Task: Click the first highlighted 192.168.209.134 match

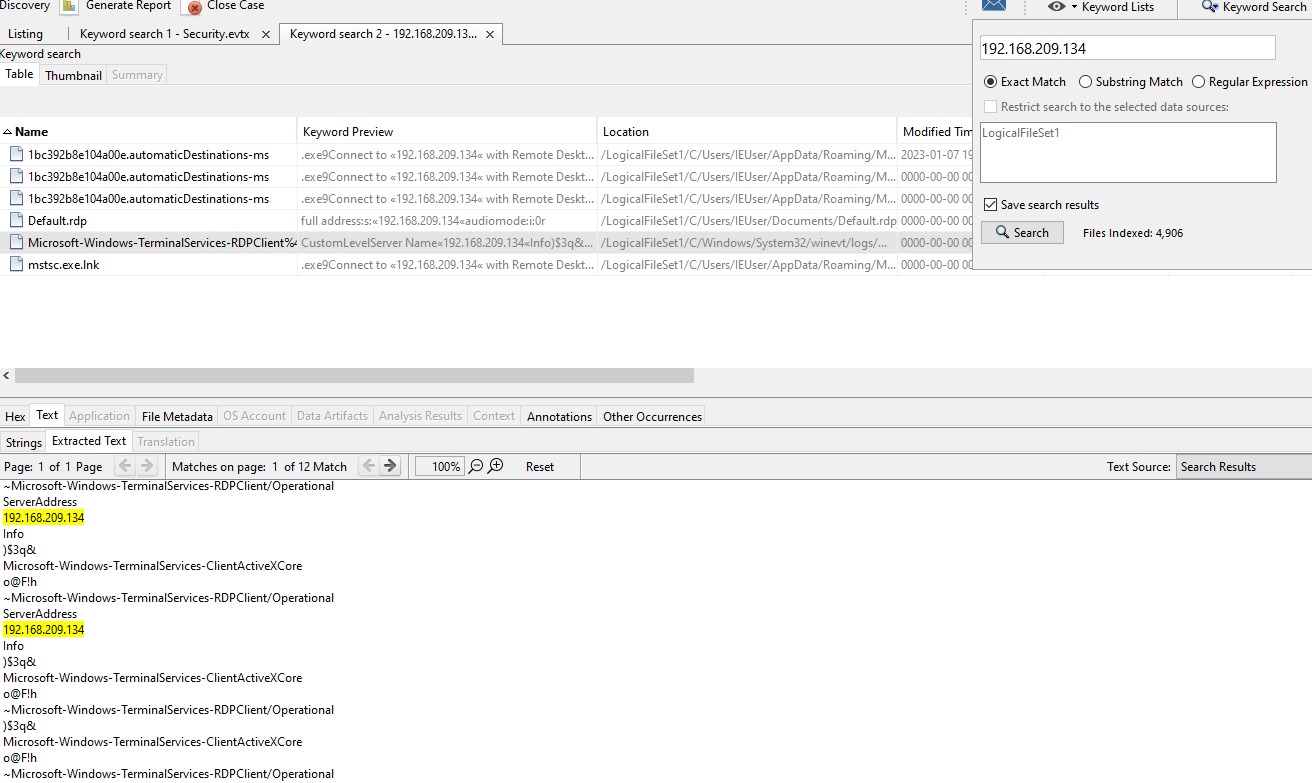Action: [x=44, y=518]
